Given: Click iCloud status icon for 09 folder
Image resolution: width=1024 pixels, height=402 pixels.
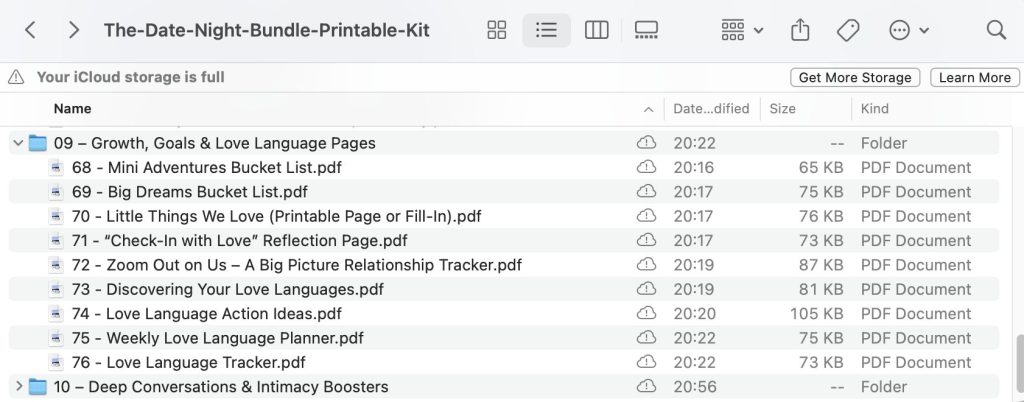Looking at the screenshot, I should tap(647, 142).
